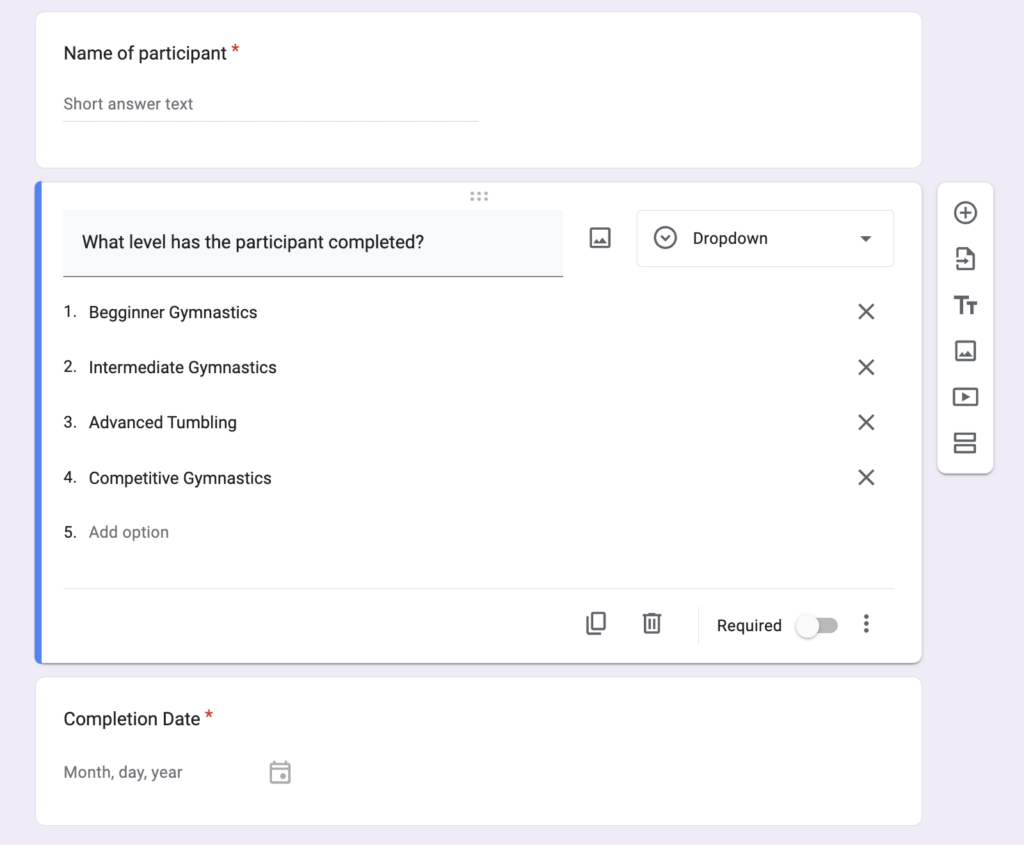The image size is (1024, 845).
Task: Delete the question with the trash icon
Action: tap(651, 623)
